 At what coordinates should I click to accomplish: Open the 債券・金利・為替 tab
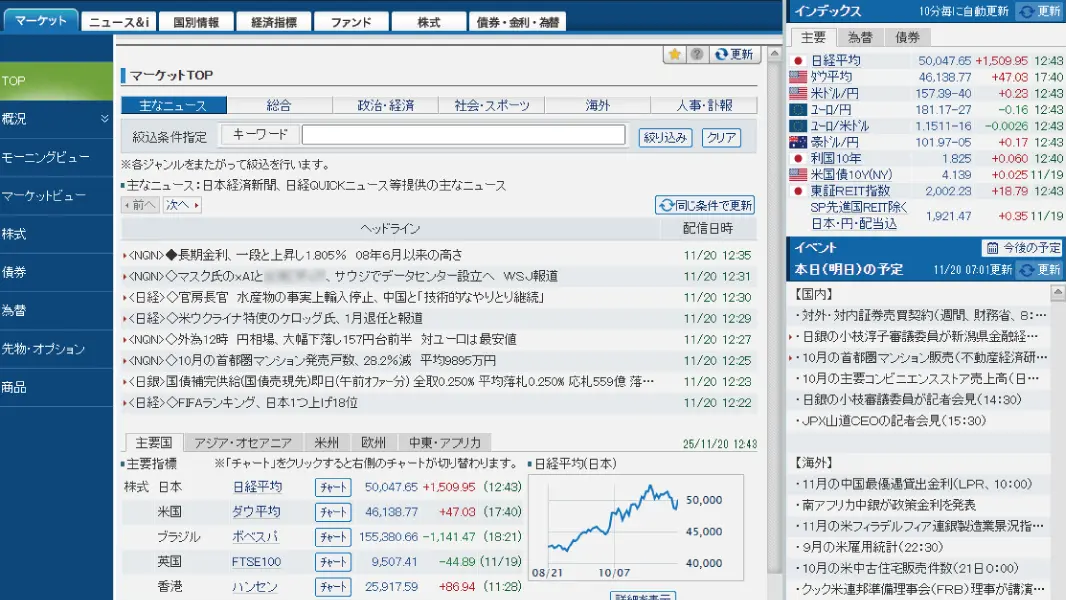518,22
